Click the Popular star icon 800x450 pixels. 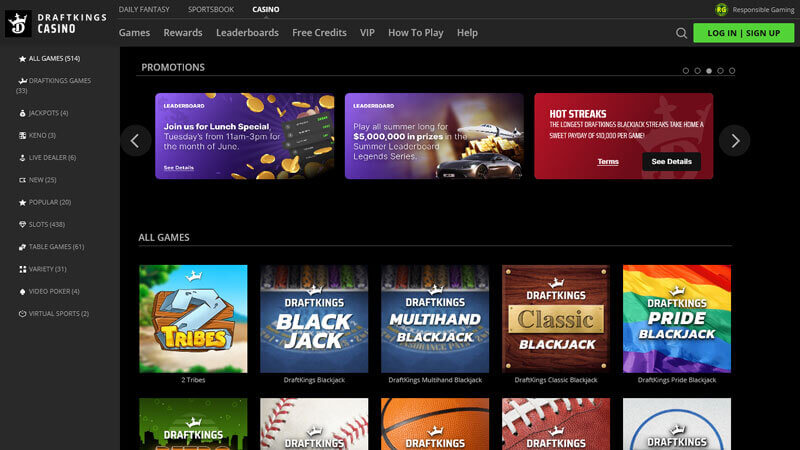click(x=22, y=203)
